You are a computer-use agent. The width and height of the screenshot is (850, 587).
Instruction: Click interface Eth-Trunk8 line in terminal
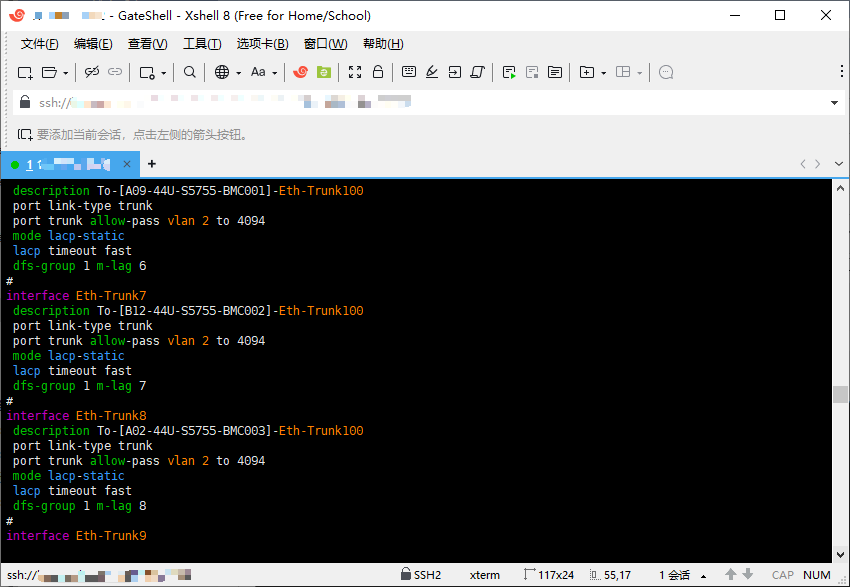[76, 416]
